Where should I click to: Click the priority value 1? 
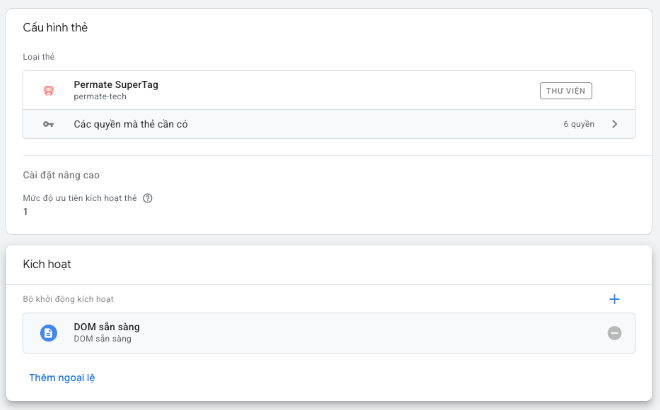[26, 212]
